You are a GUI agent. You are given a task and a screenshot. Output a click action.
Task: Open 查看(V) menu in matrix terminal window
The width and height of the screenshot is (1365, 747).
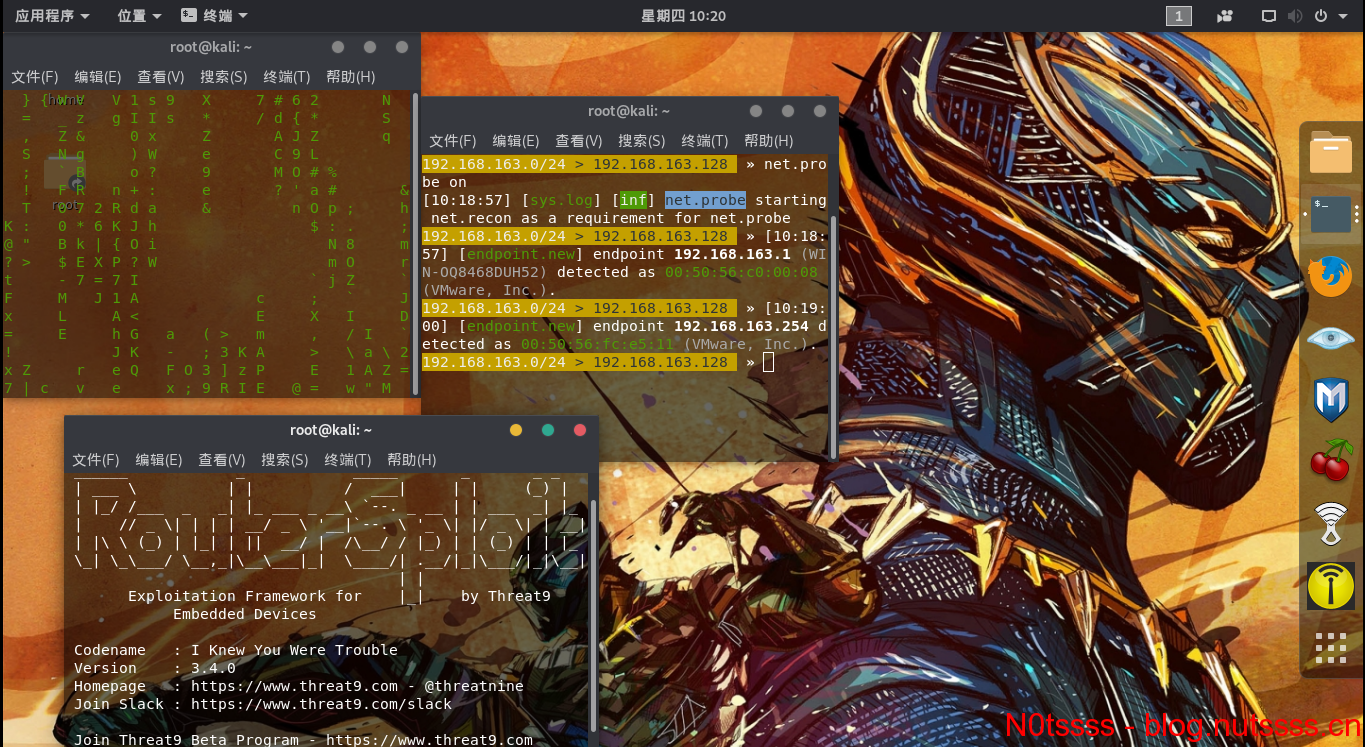(x=161, y=77)
